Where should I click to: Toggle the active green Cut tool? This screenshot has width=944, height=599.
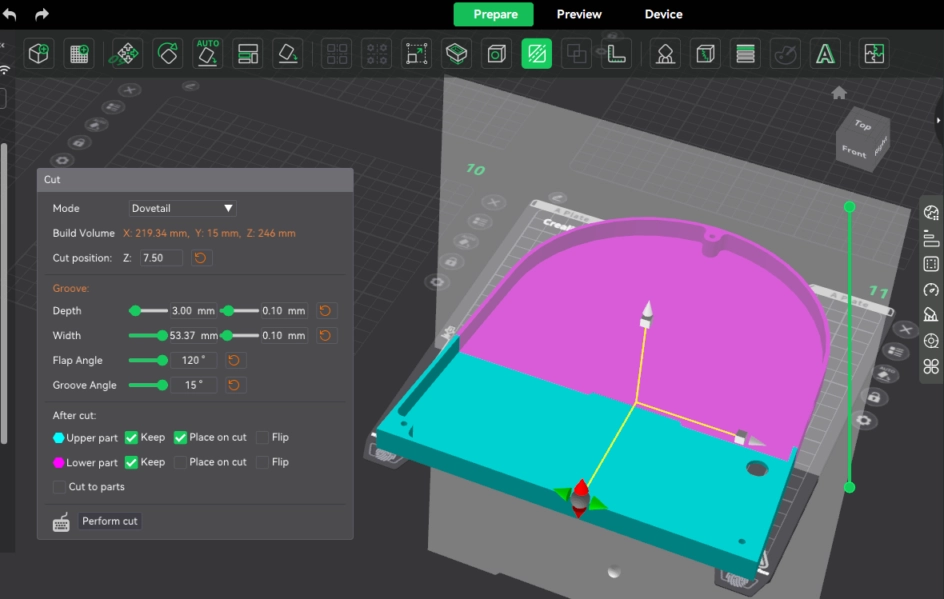point(536,54)
